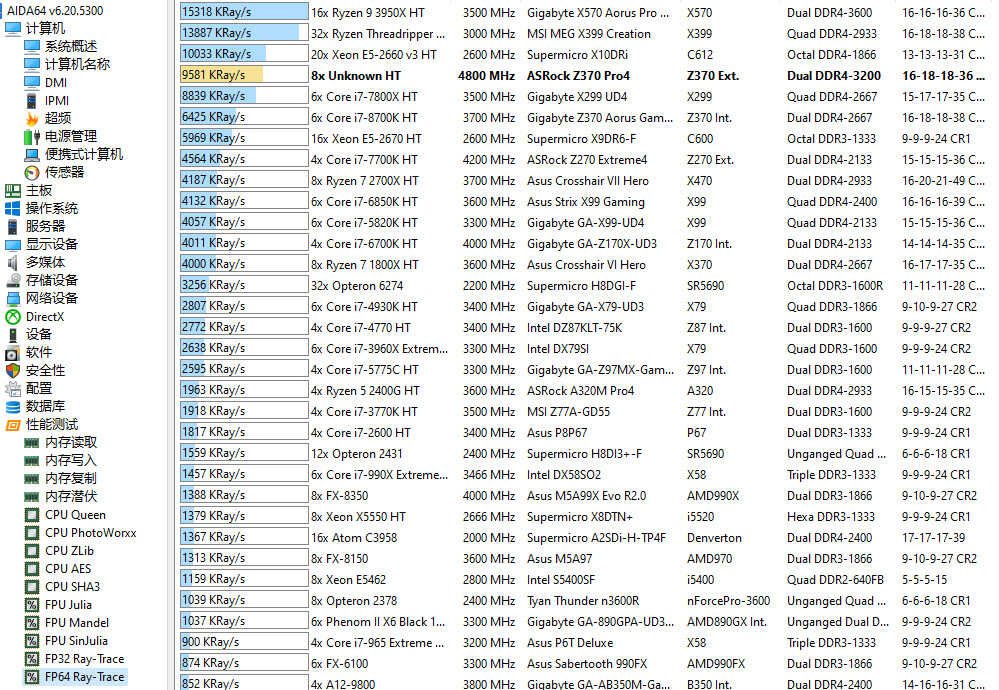Image resolution: width=999 pixels, height=690 pixels.
Task: Select the 计算机 computer icon in tree
Action: [13, 29]
